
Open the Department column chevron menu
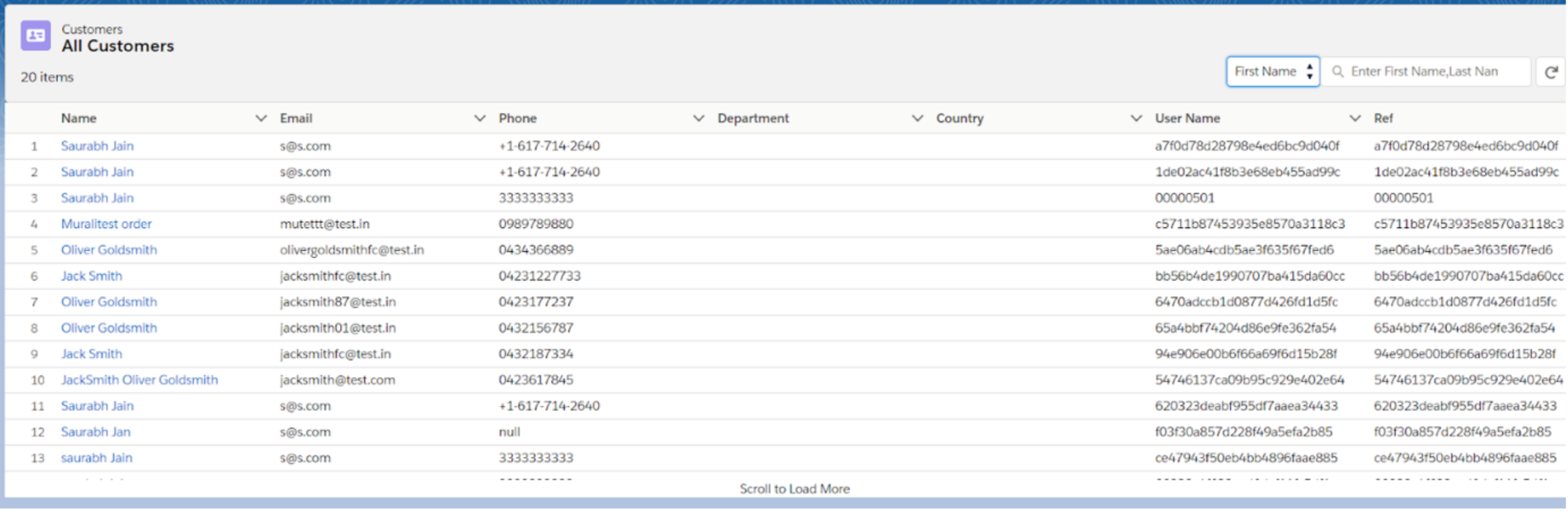pos(917,118)
